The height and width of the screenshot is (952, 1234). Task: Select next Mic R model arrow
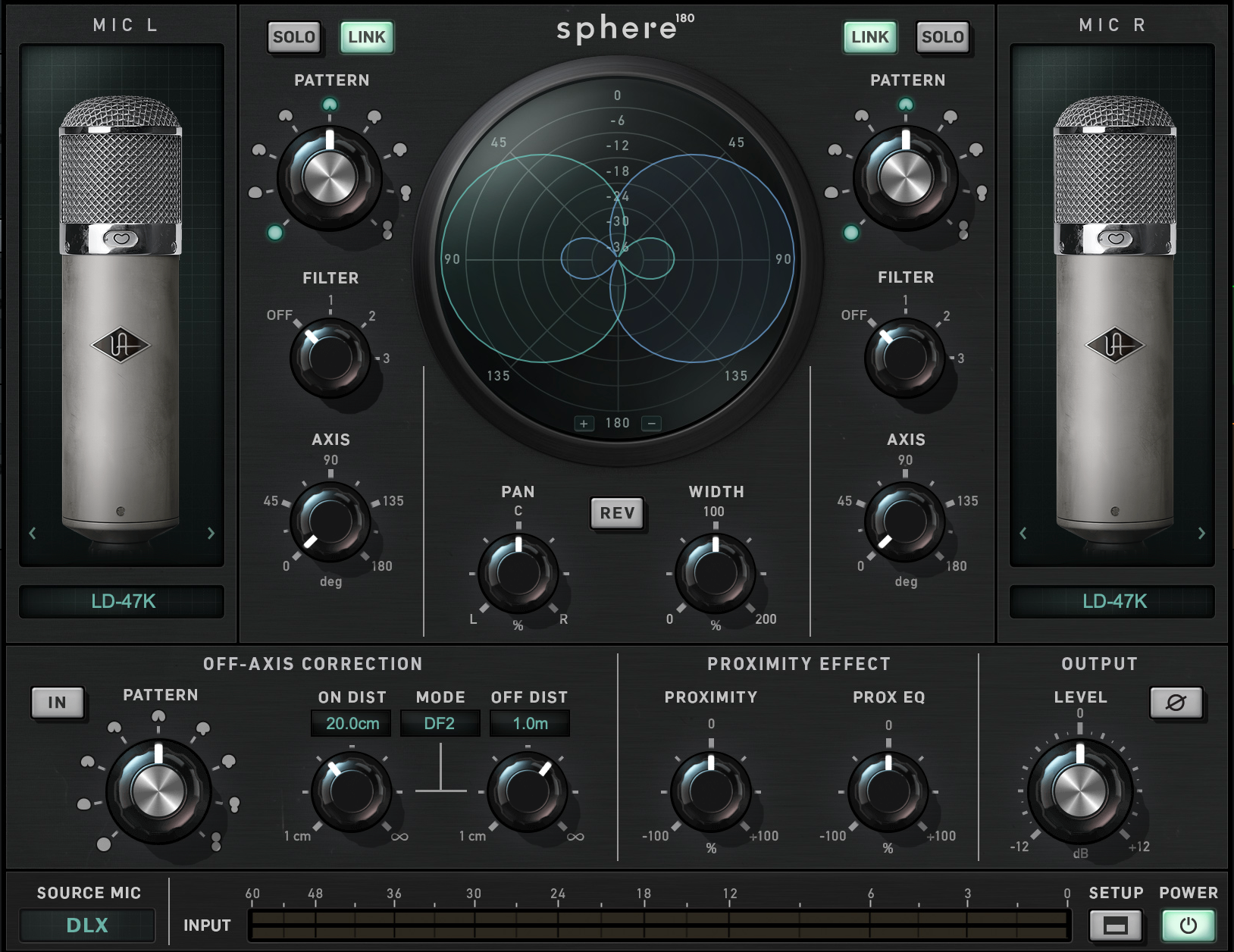click(1201, 534)
